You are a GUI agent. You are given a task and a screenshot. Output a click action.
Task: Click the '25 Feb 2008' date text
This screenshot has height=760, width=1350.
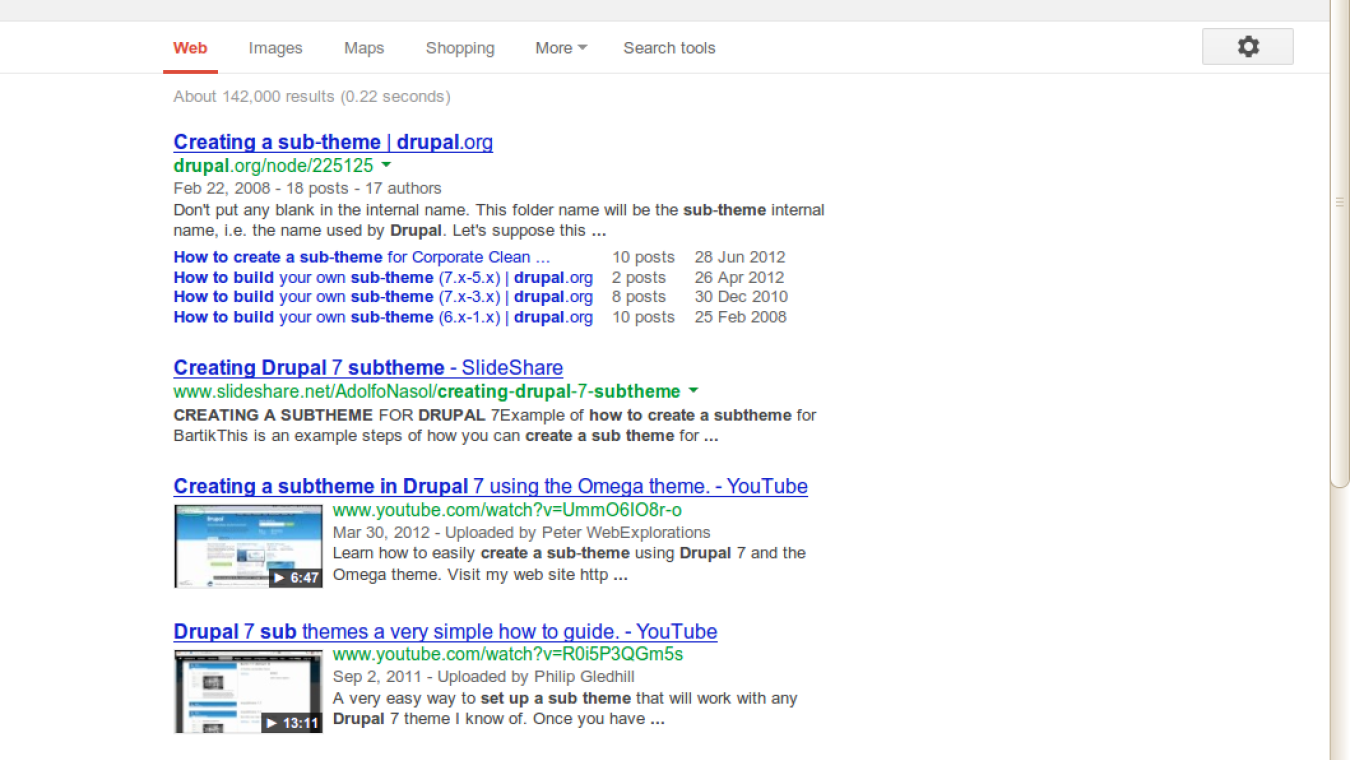point(740,317)
